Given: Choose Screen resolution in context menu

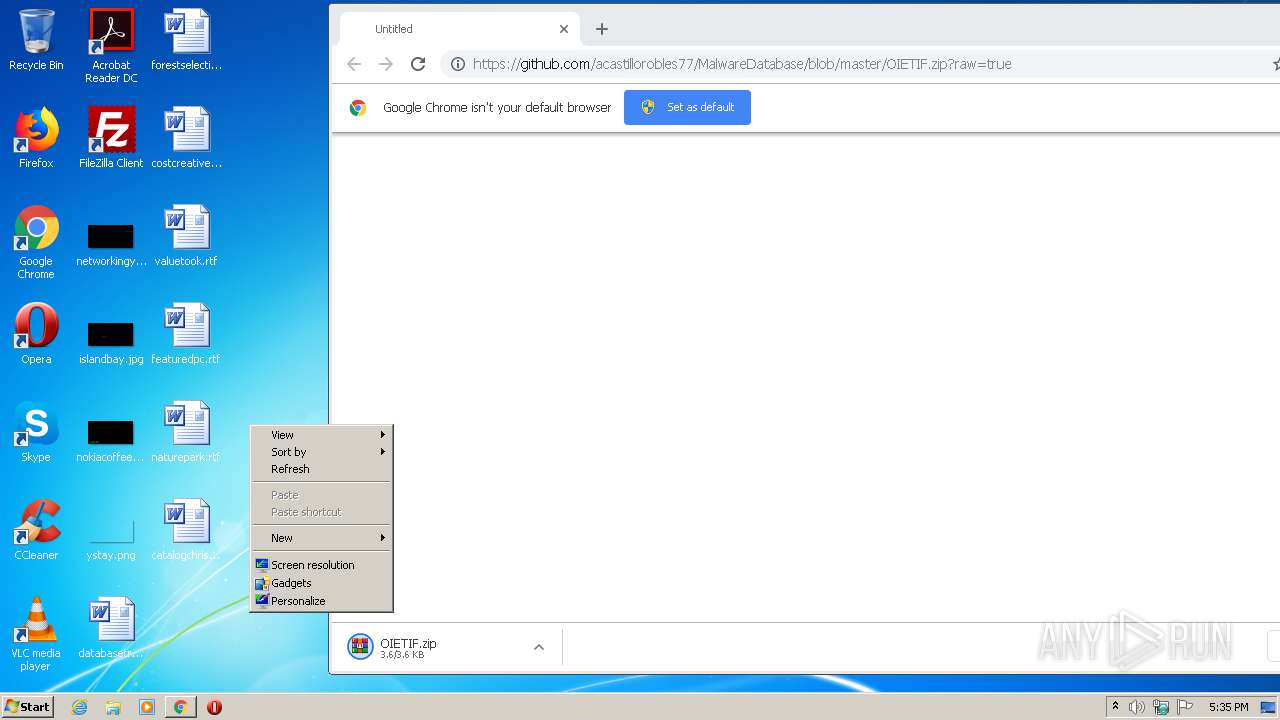Looking at the screenshot, I should pos(321,565).
